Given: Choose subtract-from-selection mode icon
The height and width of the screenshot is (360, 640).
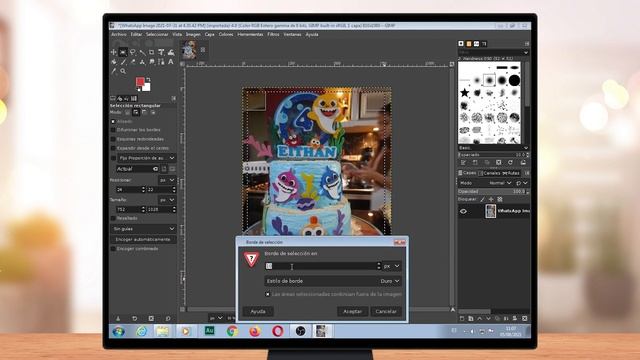Looking at the screenshot, I should pyautogui.click(x=144, y=112).
